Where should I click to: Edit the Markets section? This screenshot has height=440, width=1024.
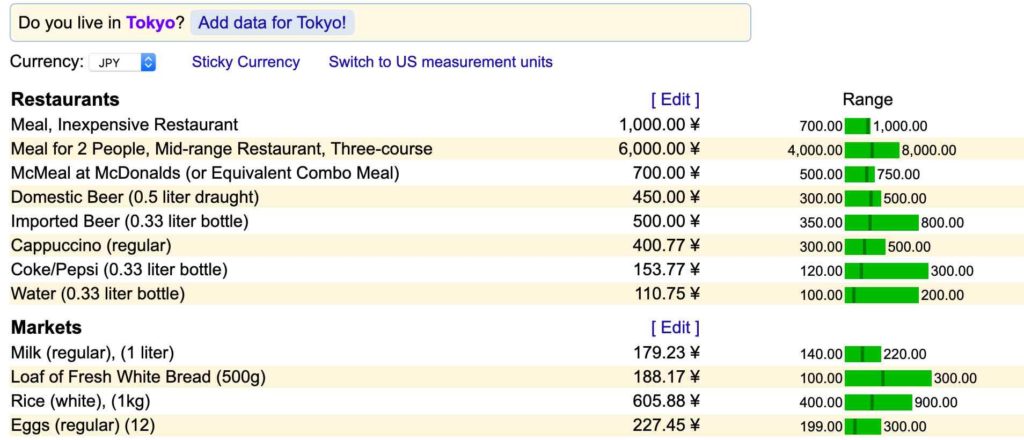pos(675,327)
